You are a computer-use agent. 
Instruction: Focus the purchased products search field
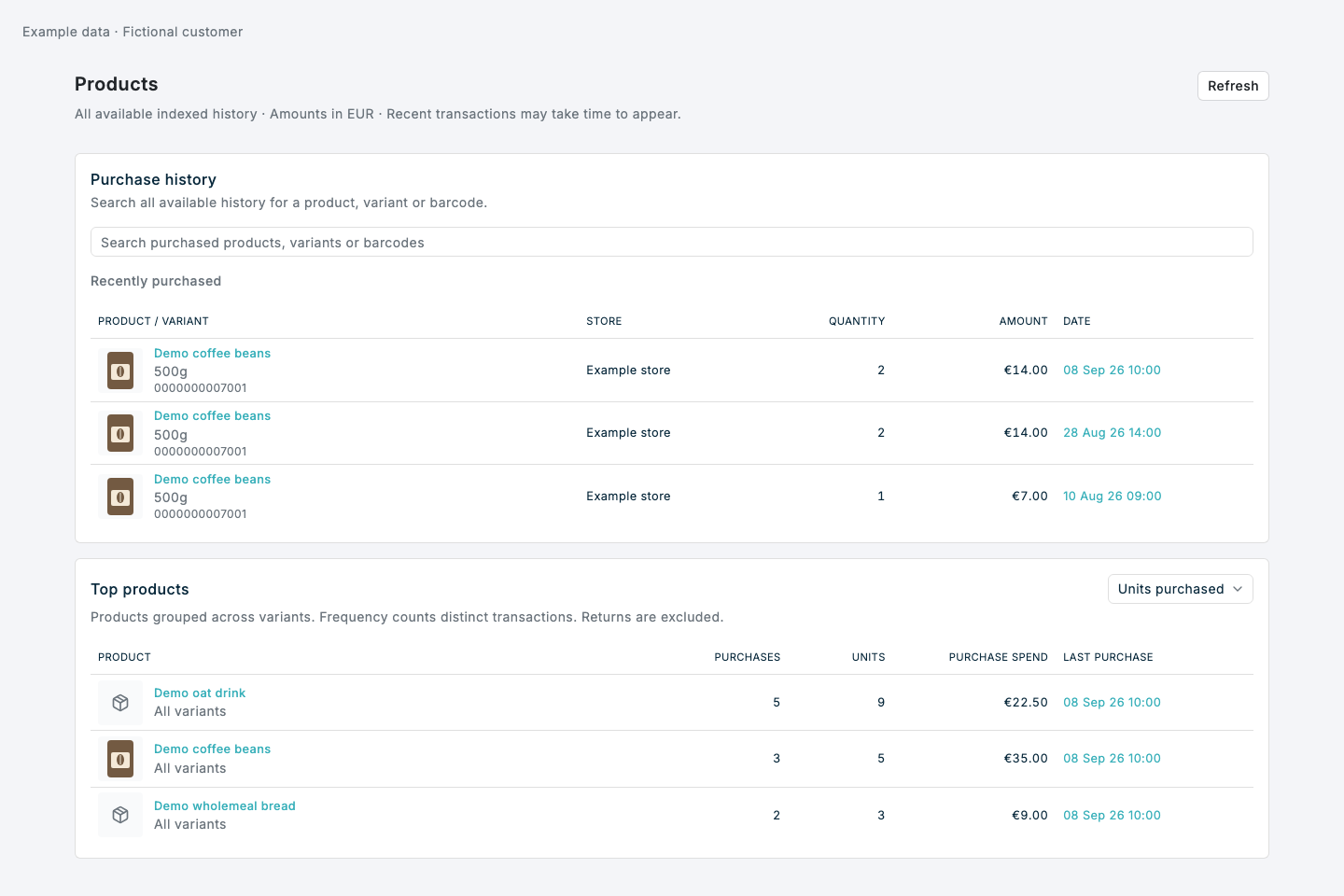click(x=671, y=243)
